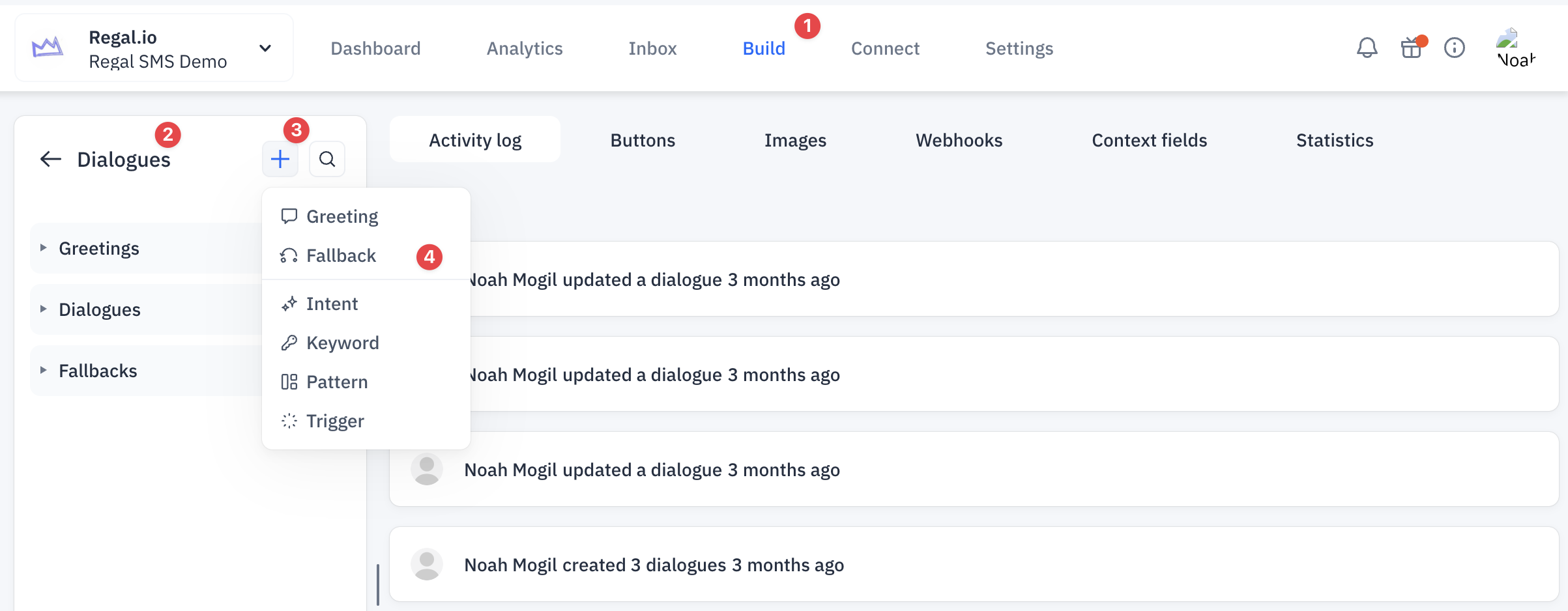Open the dialogue search magnifier icon

(x=327, y=159)
